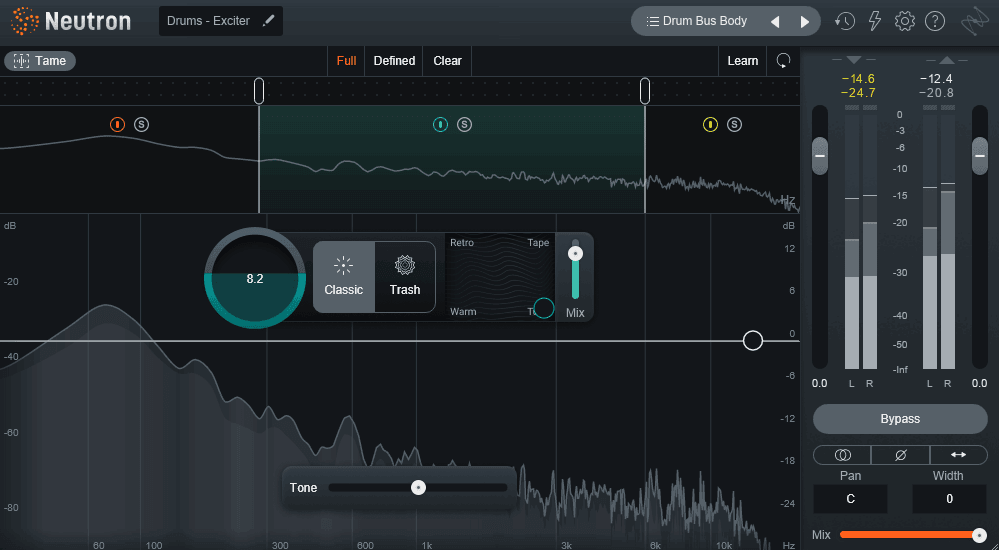The width and height of the screenshot is (999, 550).
Task: Click the Tone slider handle
Action: 418,488
